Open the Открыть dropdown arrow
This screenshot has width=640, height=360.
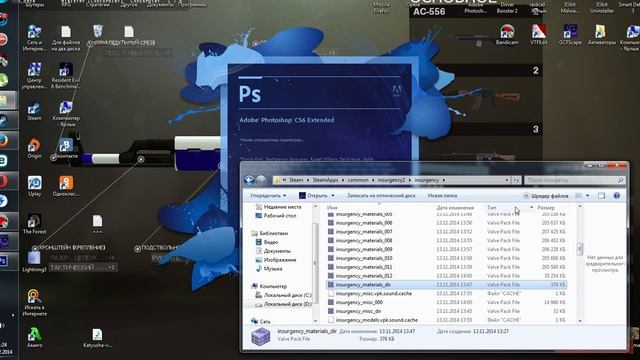coord(333,196)
